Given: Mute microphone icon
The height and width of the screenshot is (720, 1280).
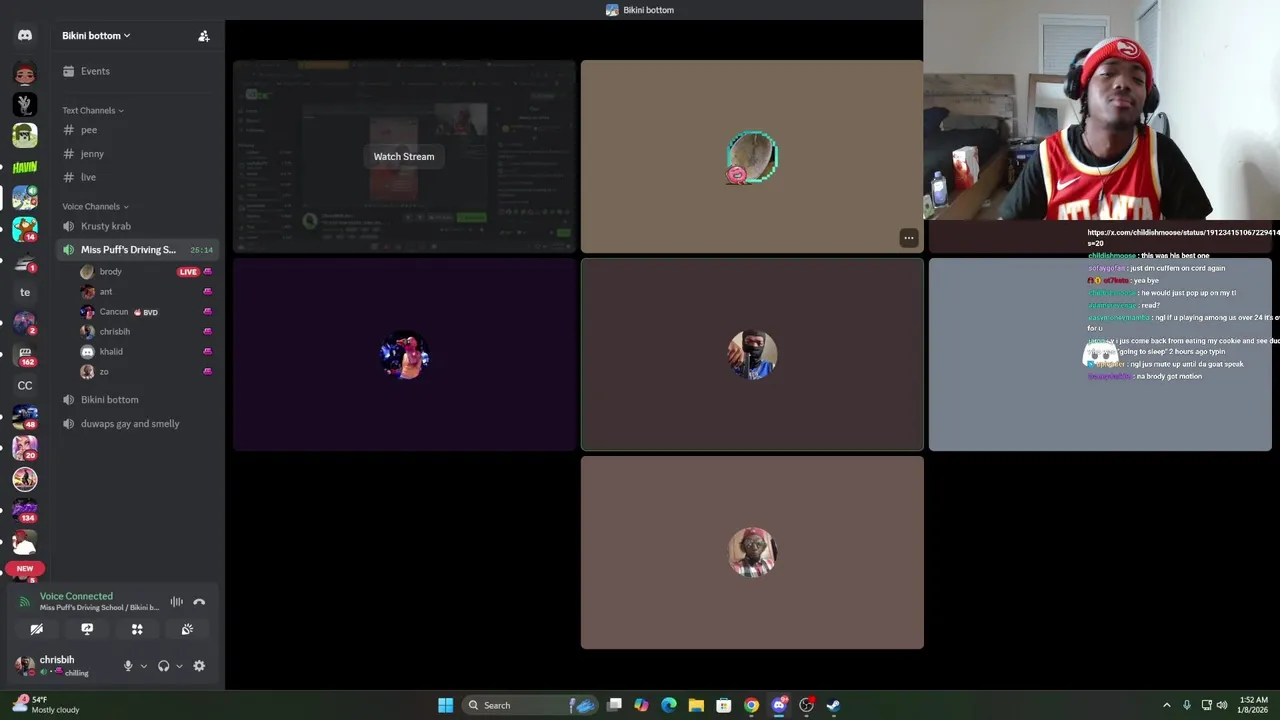Looking at the screenshot, I should pyautogui.click(x=127, y=666).
